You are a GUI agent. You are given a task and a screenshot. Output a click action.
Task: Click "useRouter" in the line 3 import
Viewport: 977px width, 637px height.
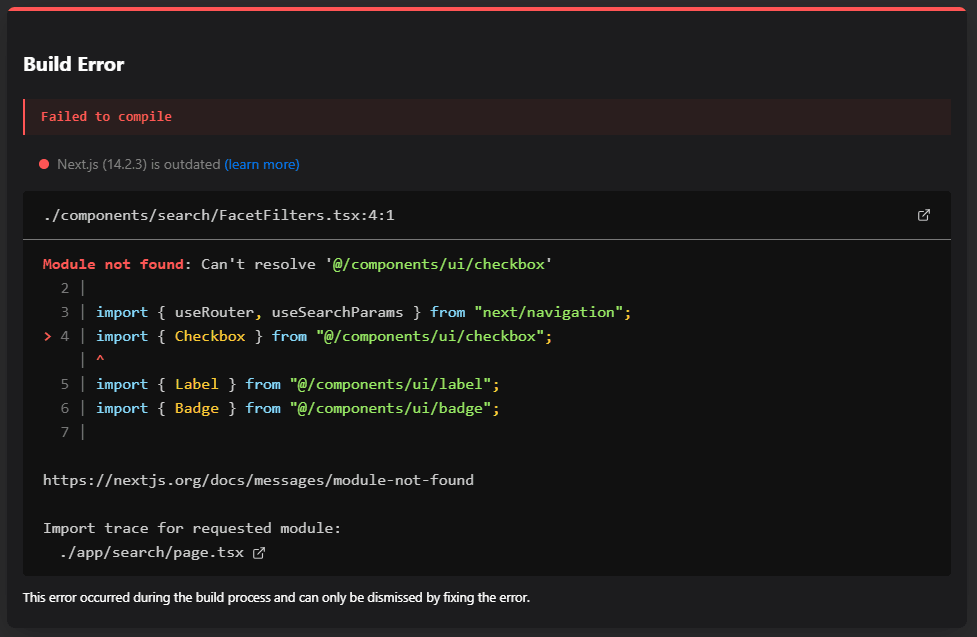point(215,312)
